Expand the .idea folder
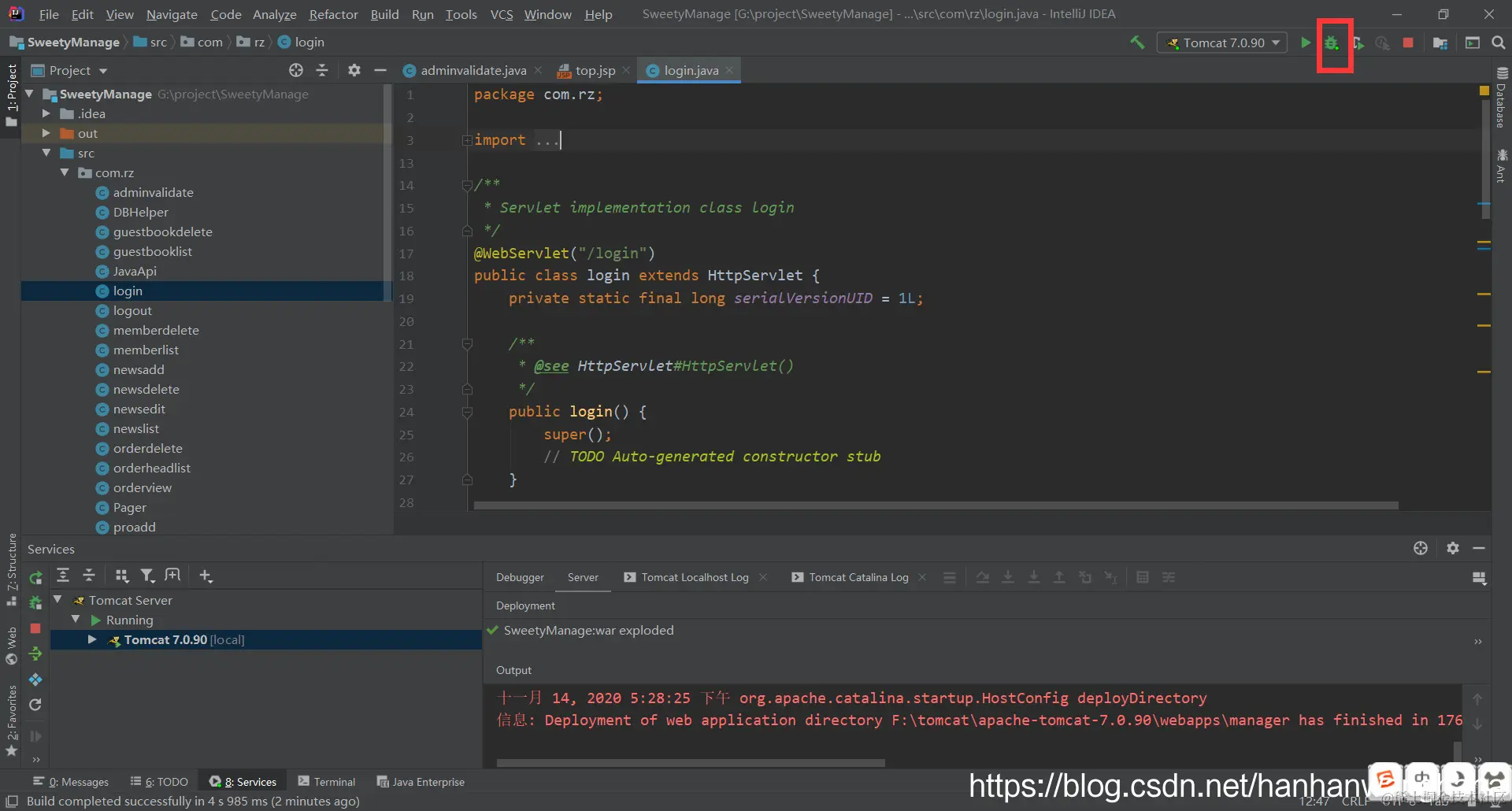 [46, 113]
